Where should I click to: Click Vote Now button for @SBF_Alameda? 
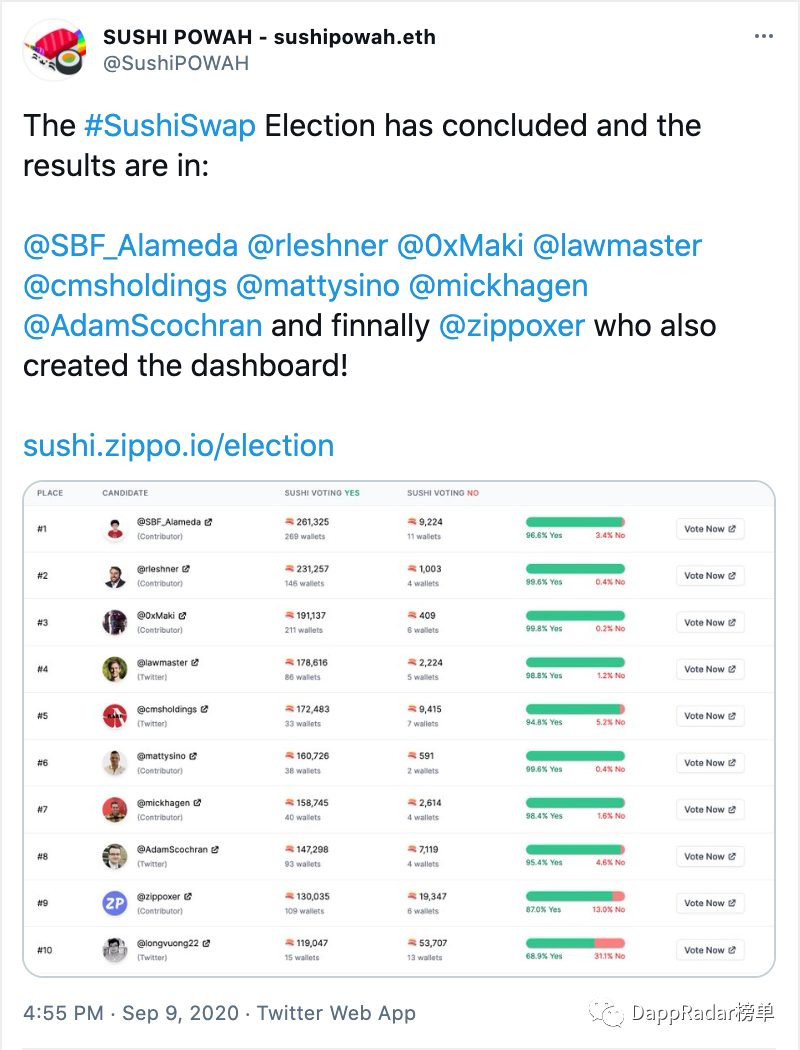[x=710, y=529]
